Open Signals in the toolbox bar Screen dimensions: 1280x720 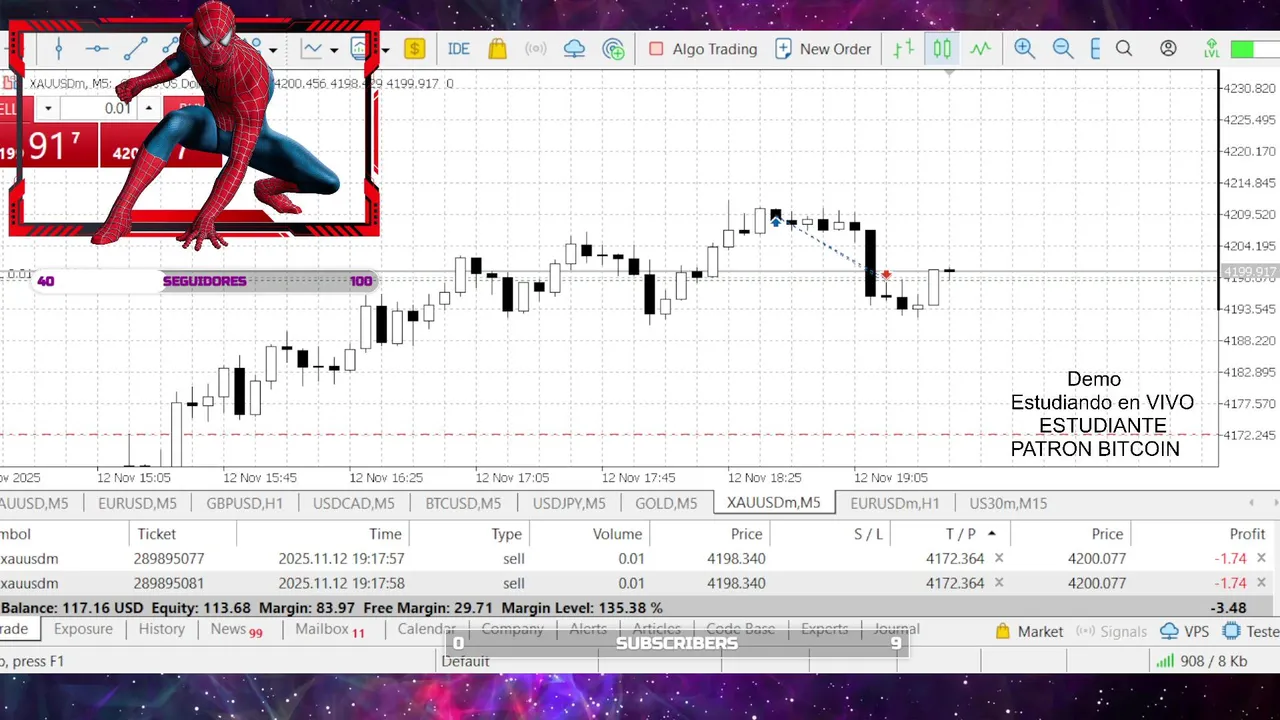1111,632
